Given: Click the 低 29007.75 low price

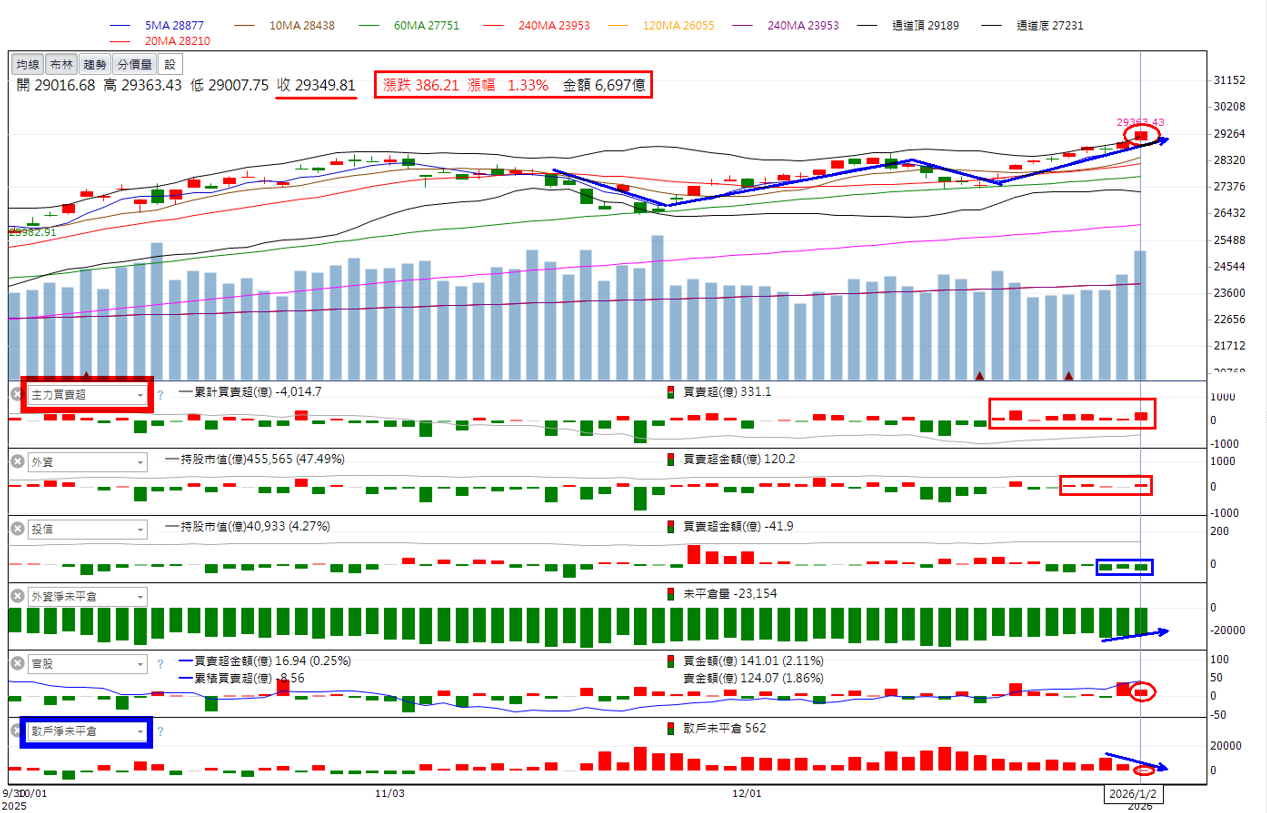Looking at the screenshot, I should click(x=230, y=85).
